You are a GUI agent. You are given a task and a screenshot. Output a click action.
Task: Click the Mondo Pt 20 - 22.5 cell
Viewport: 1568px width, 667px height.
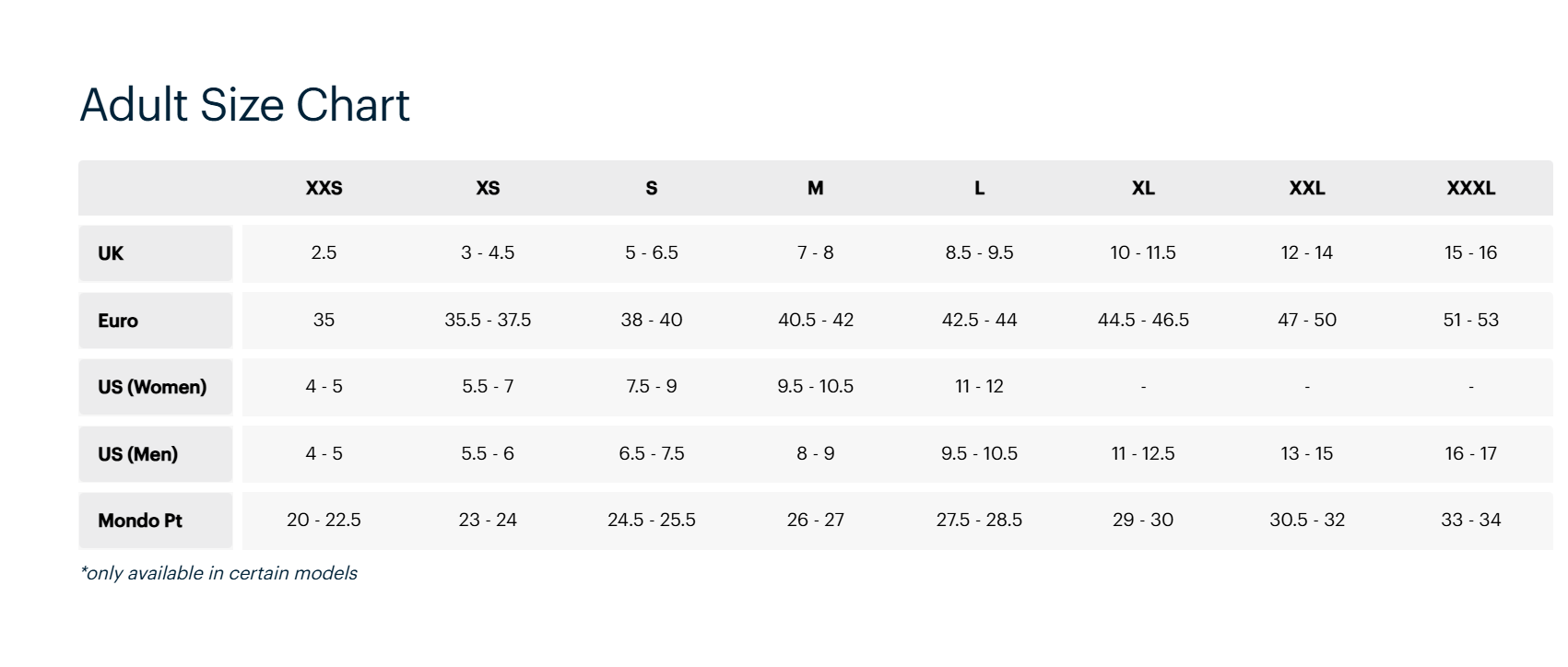click(324, 520)
